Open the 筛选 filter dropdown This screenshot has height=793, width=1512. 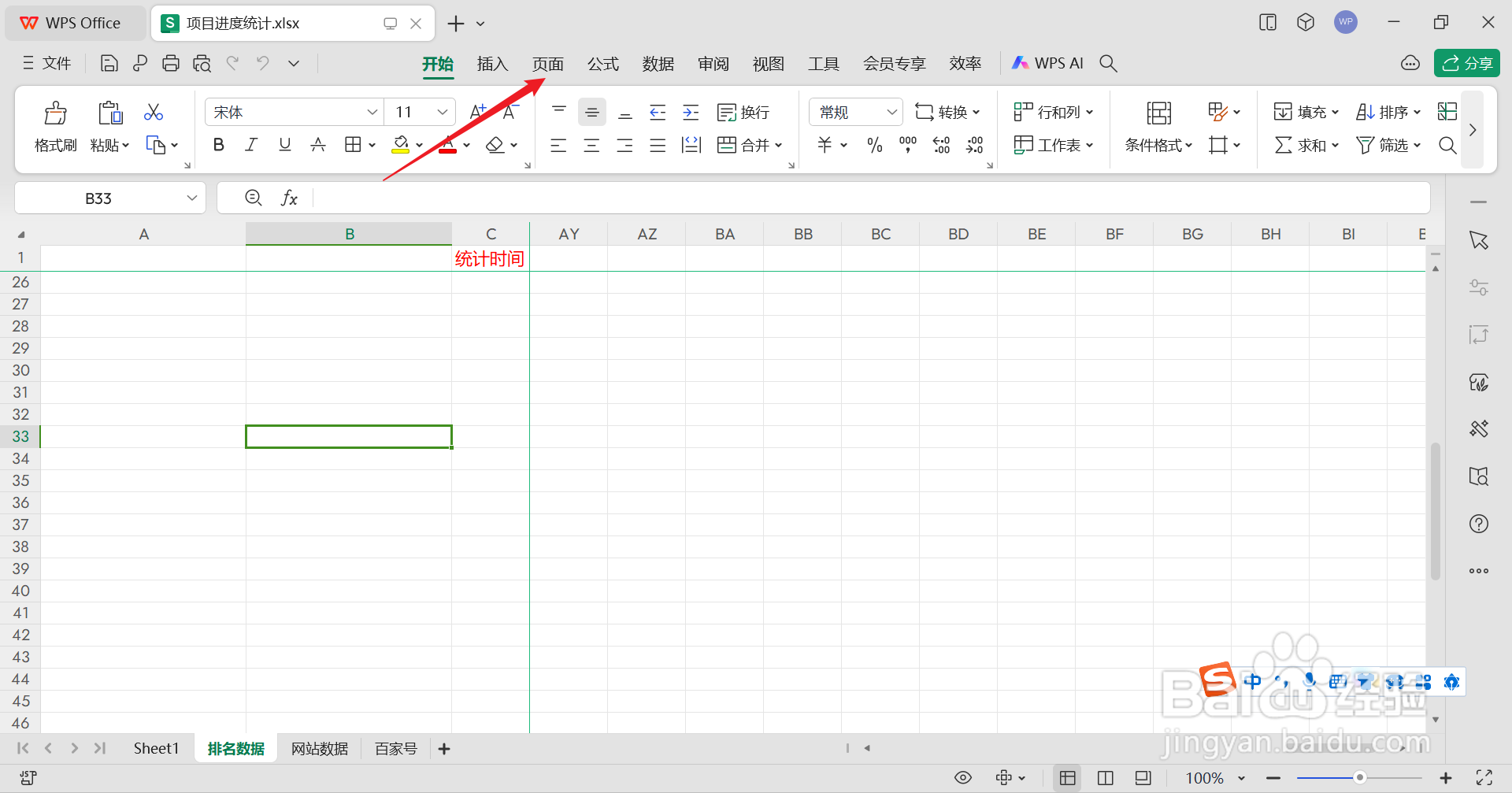[x=1388, y=145]
